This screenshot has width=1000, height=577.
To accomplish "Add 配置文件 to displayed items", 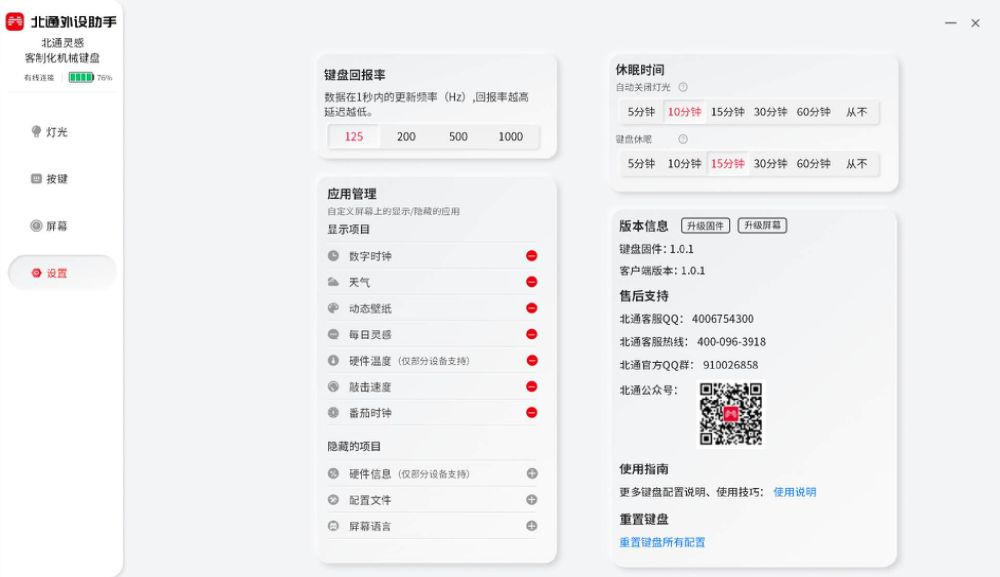I will click(532, 499).
